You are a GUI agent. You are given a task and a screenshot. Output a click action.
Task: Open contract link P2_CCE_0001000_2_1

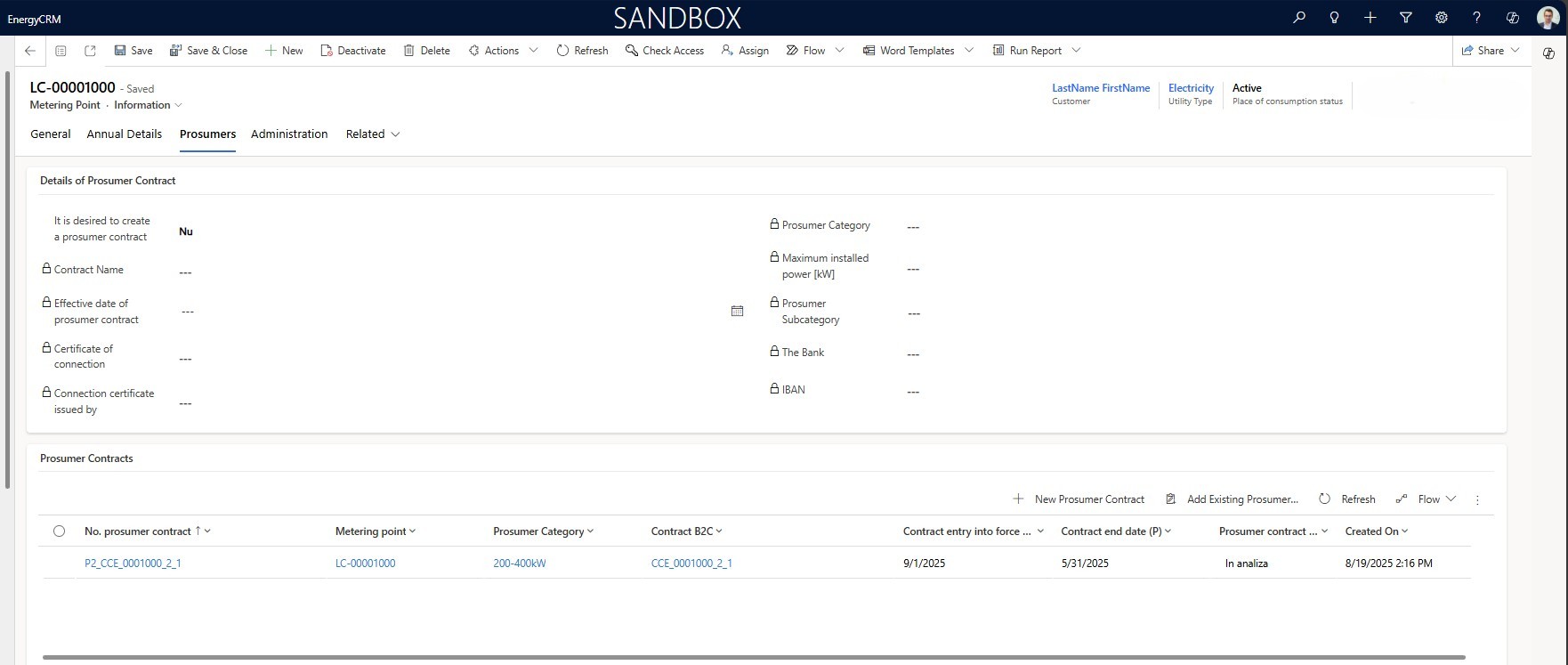[x=133, y=564]
